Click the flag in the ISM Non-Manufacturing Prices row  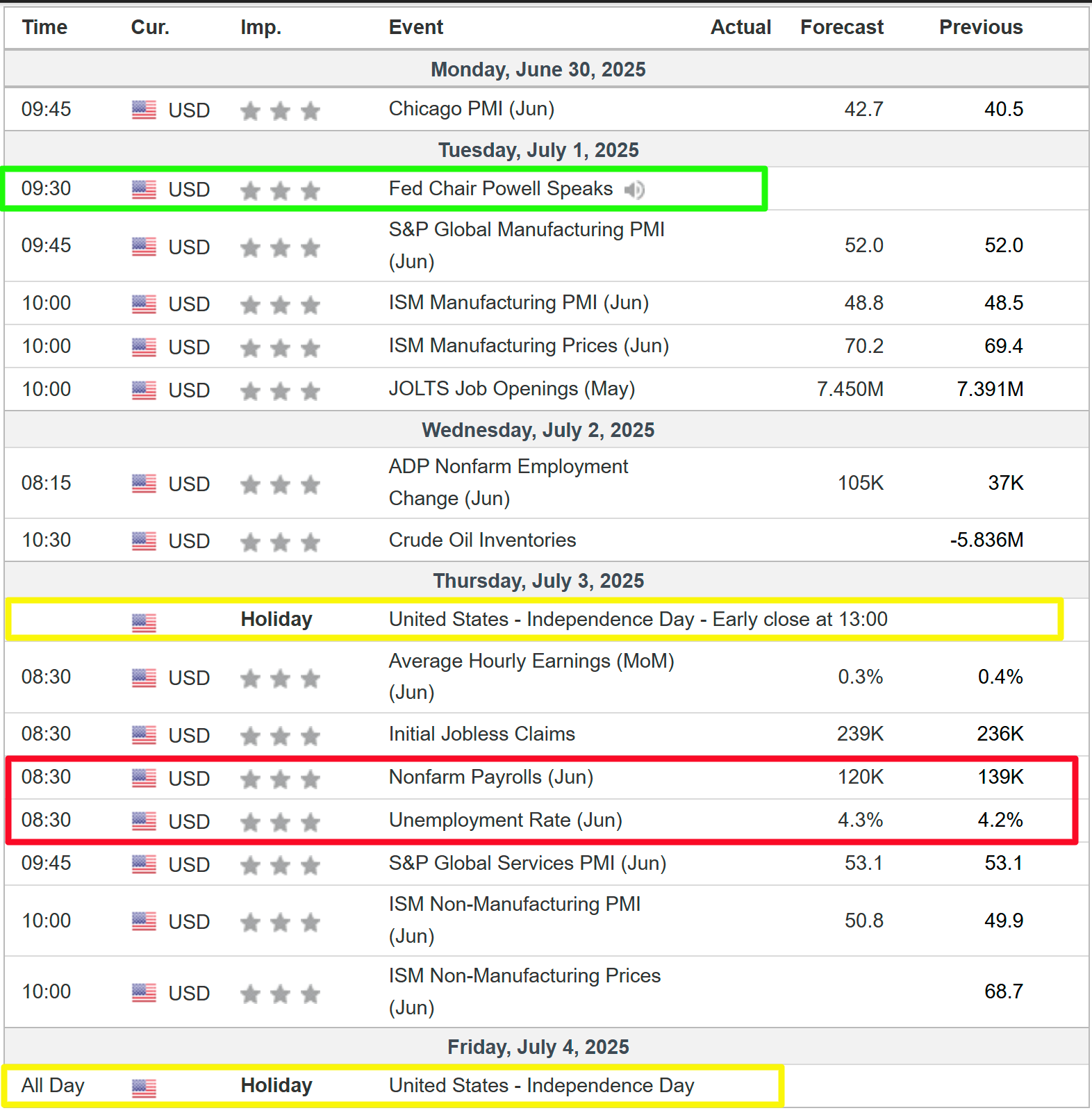(x=144, y=993)
